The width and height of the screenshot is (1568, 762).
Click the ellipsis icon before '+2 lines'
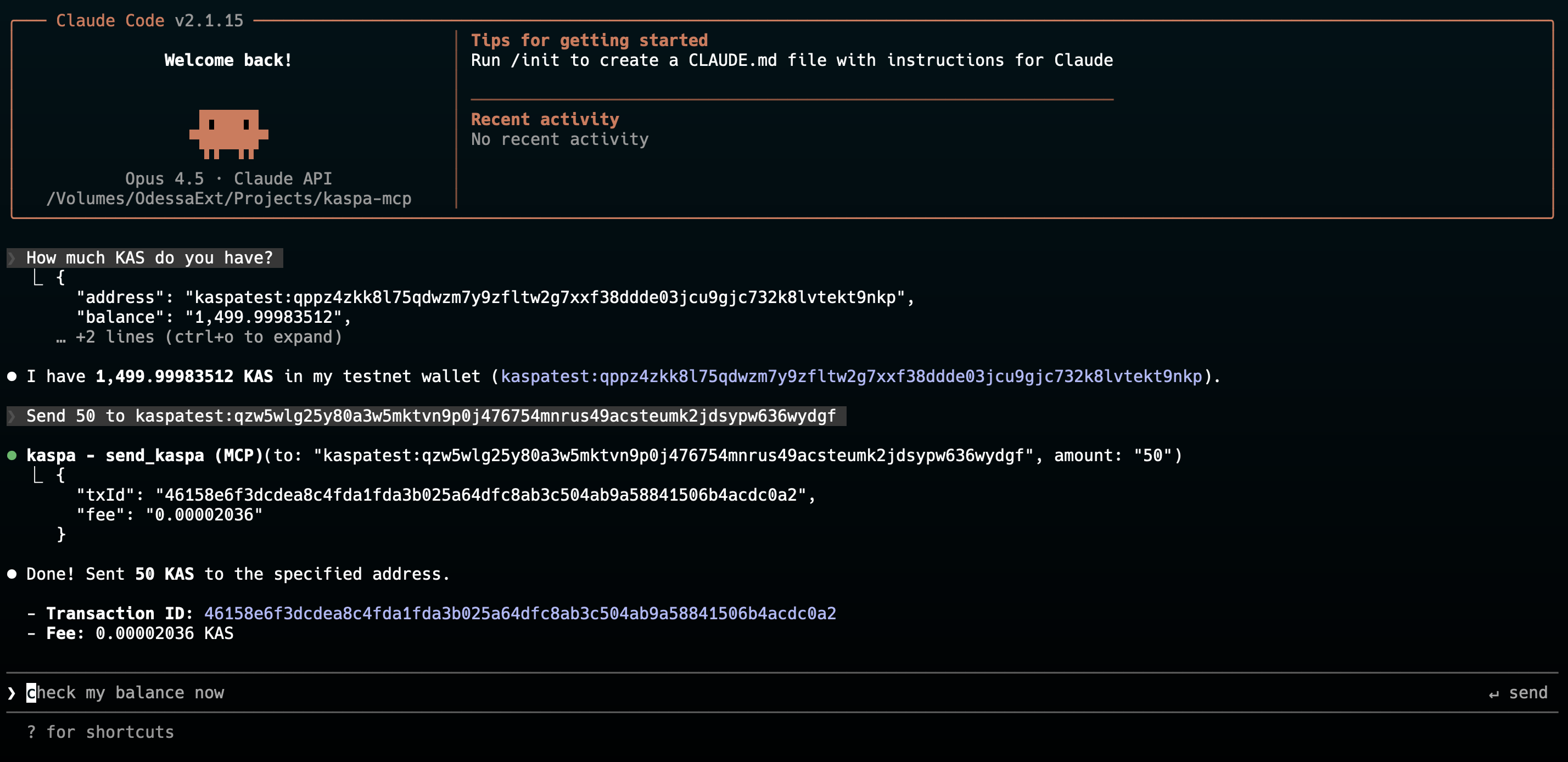click(60, 337)
